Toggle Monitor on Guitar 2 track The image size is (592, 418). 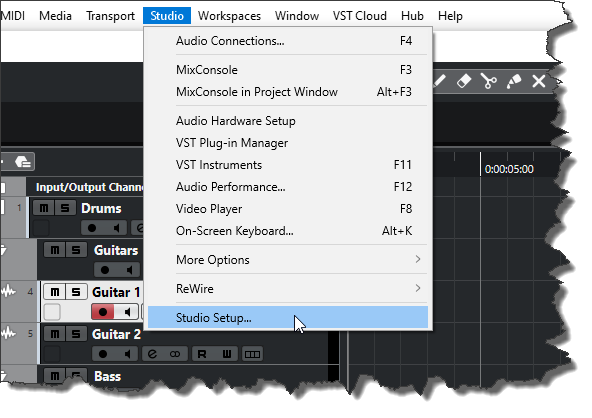(x=128, y=354)
